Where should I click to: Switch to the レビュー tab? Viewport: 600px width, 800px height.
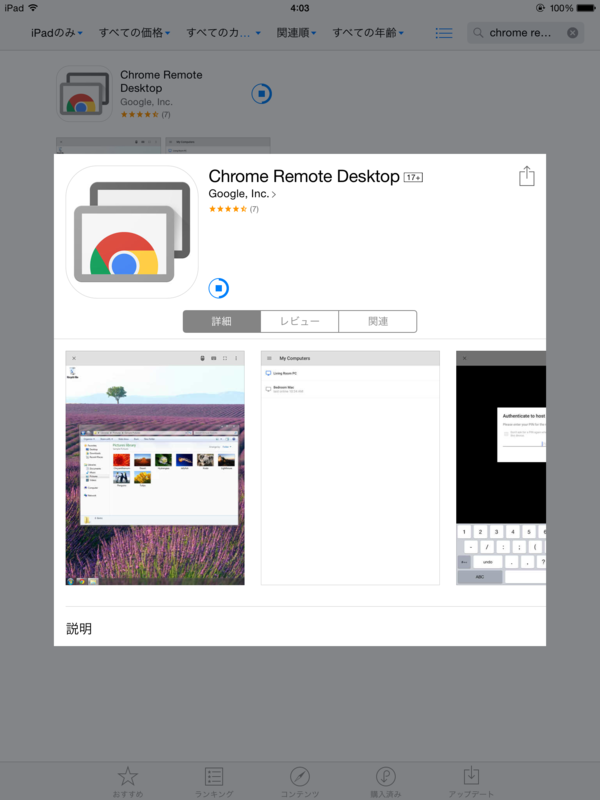tap(299, 321)
